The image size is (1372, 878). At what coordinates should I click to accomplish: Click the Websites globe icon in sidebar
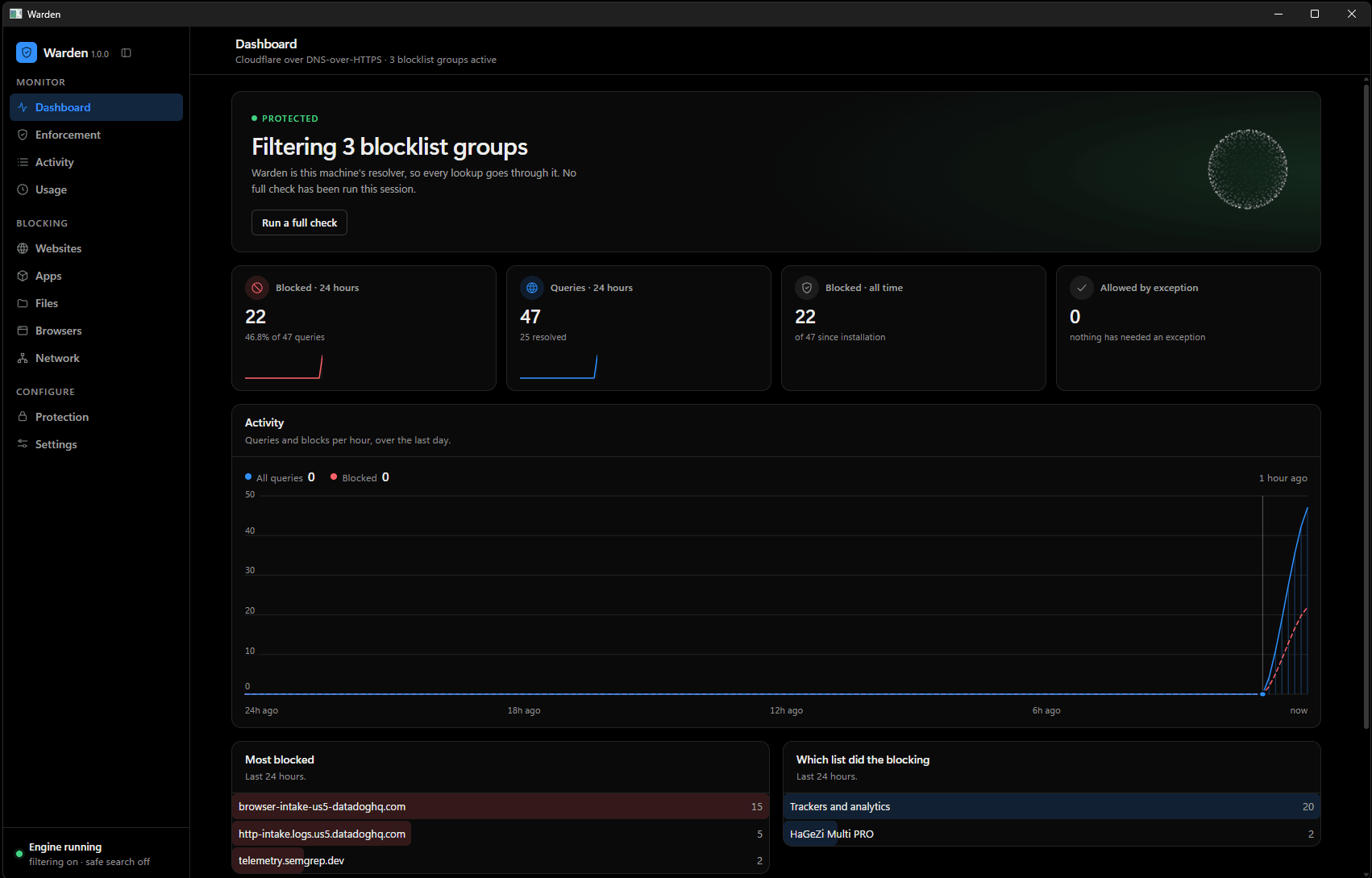pos(23,248)
